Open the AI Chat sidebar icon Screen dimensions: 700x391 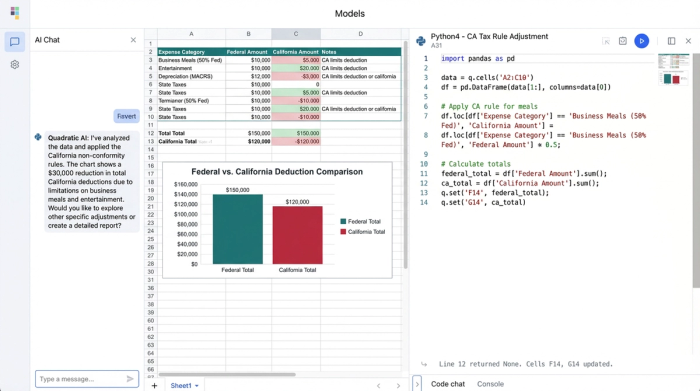(15, 42)
